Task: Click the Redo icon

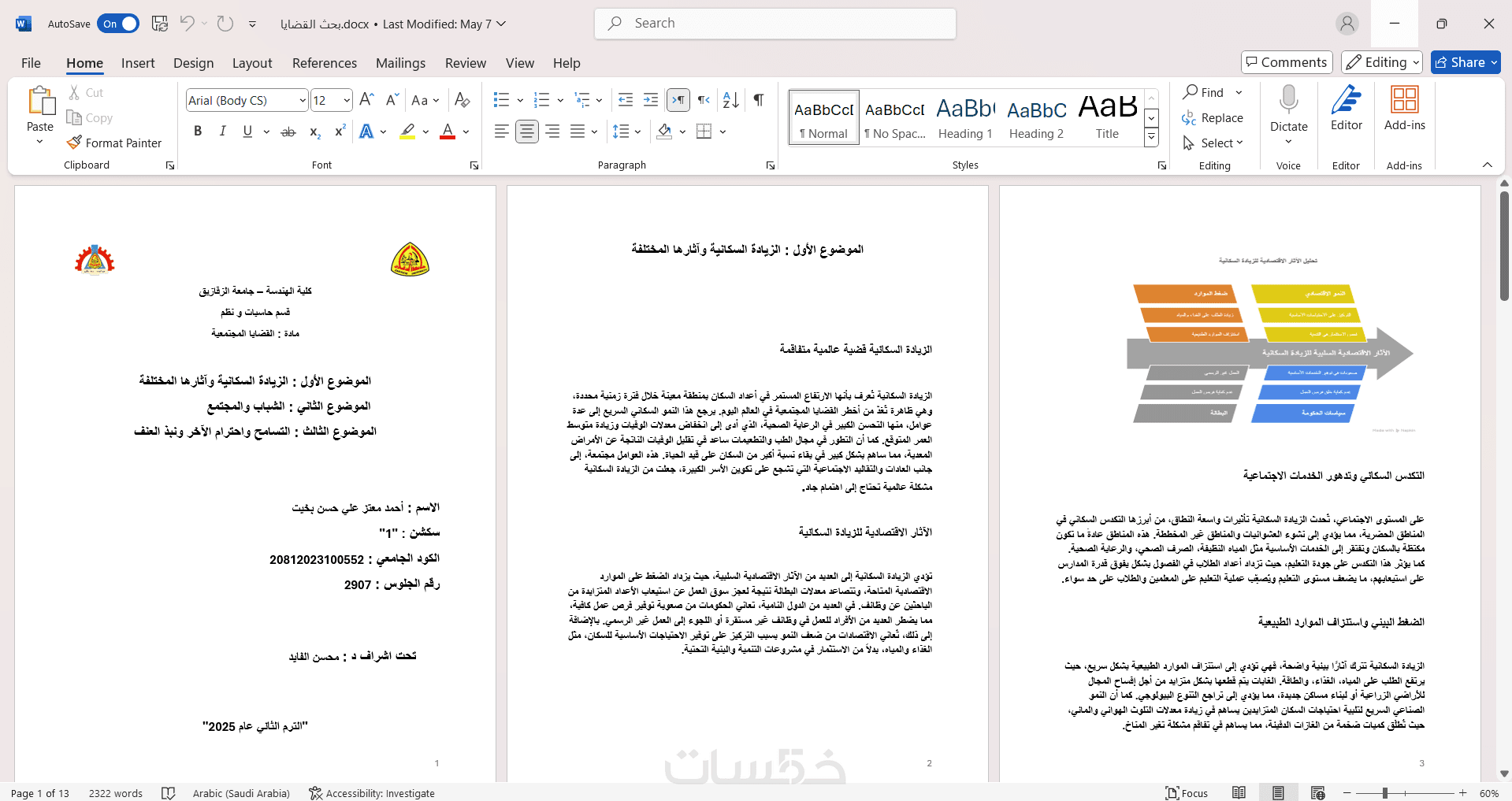Action: (225, 24)
